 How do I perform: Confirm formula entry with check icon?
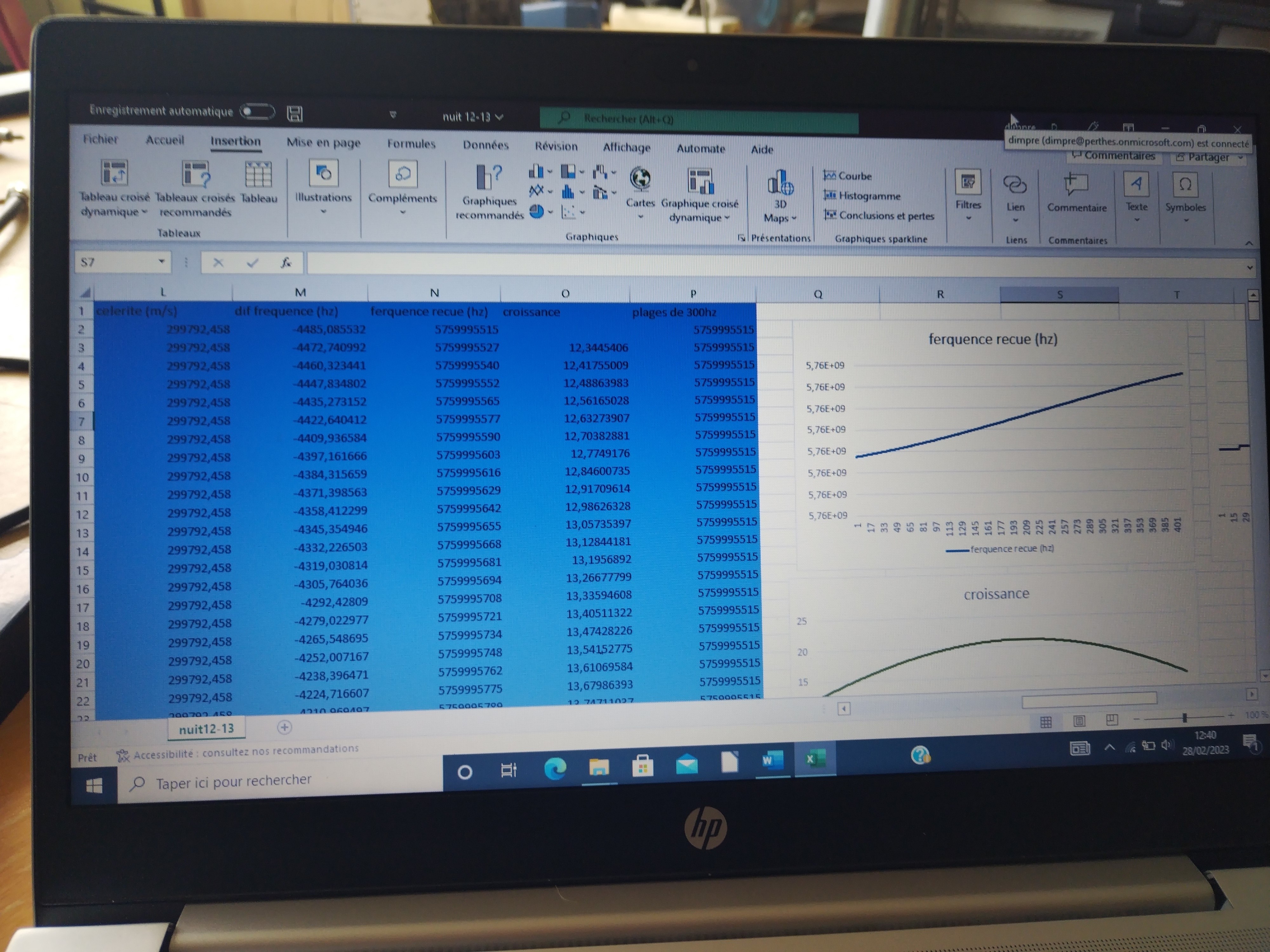(252, 263)
